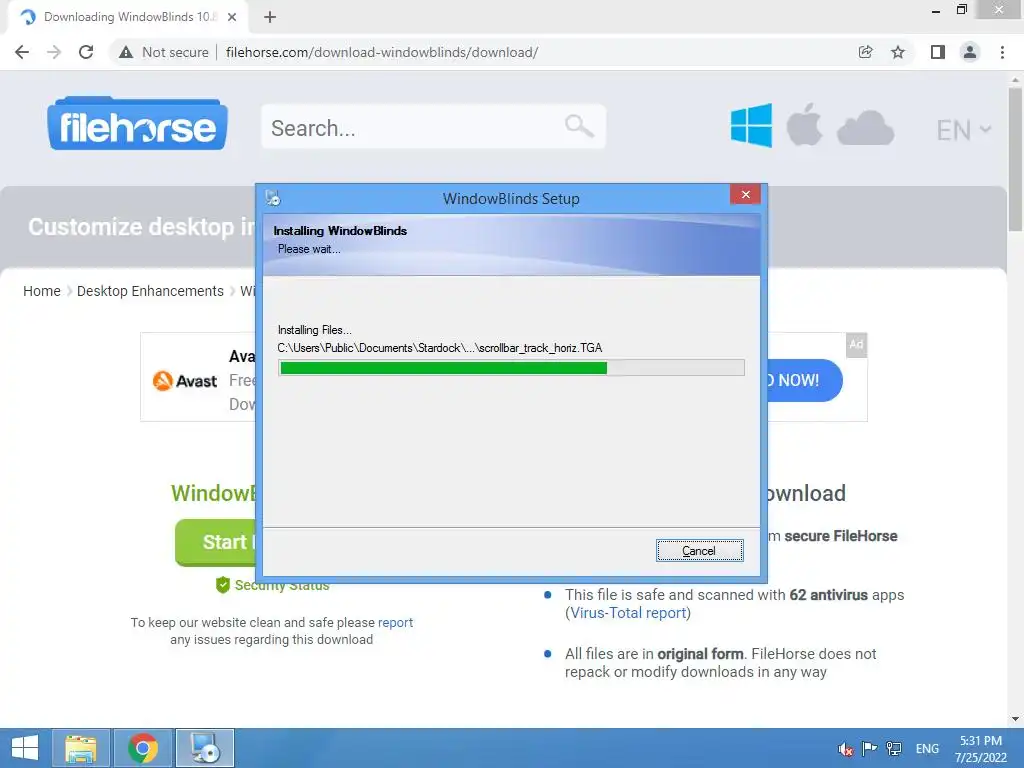Click the Security Status shield icon

(223, 584)
